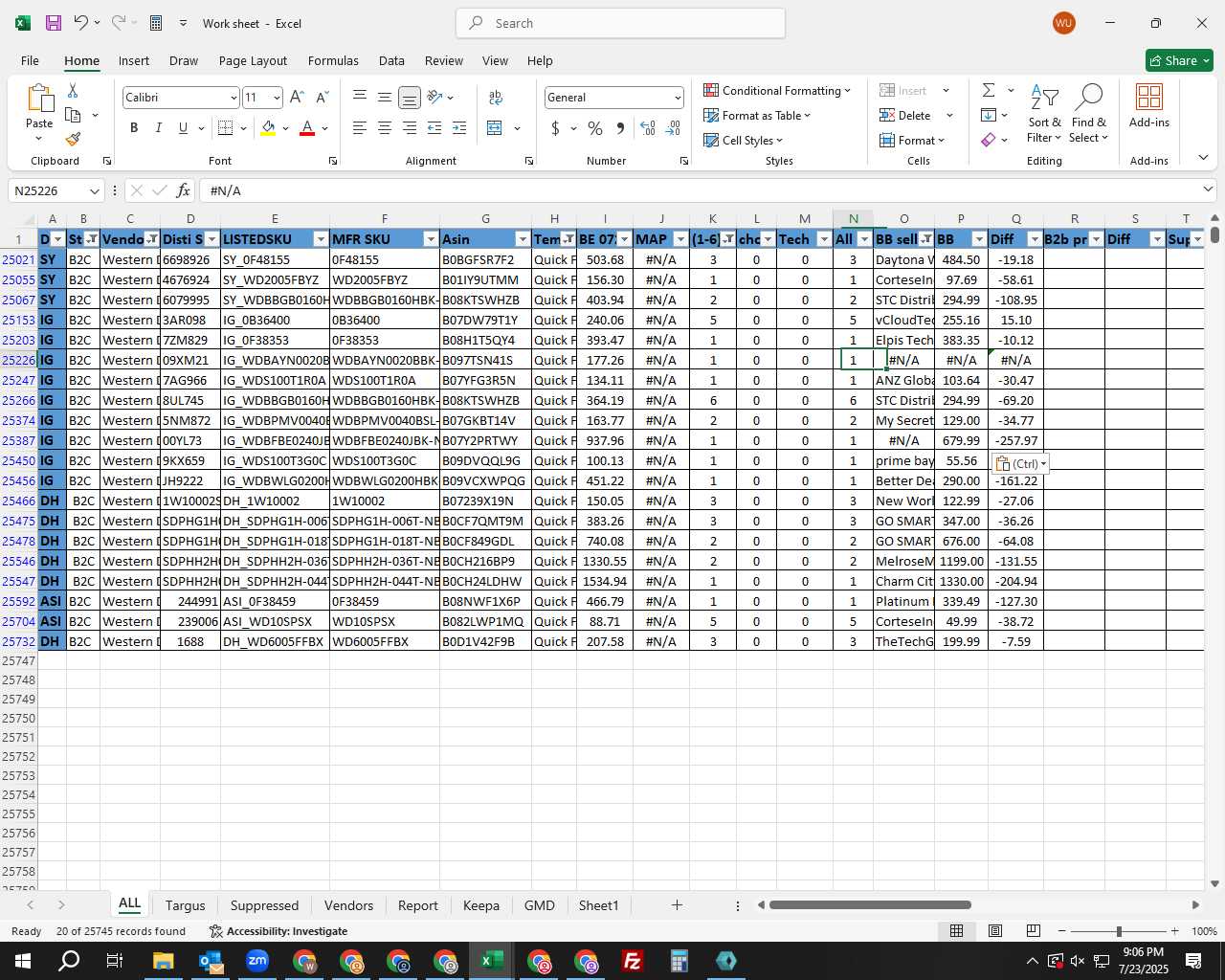Viewport: 1225px width, 980px height.
Task: Open filter dropdown on MFR SKU header
Action: point(431,239)
